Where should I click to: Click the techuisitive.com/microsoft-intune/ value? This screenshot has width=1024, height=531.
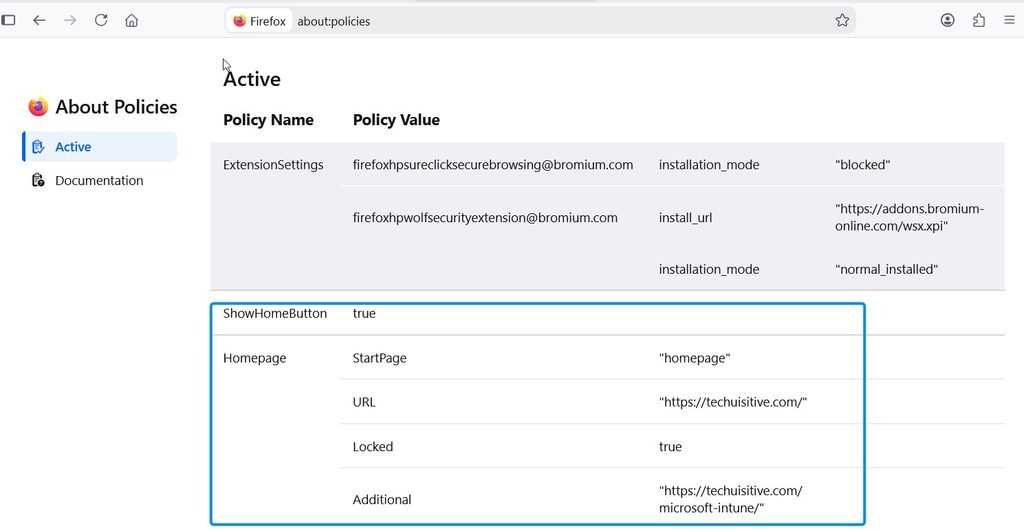point(731,499)
